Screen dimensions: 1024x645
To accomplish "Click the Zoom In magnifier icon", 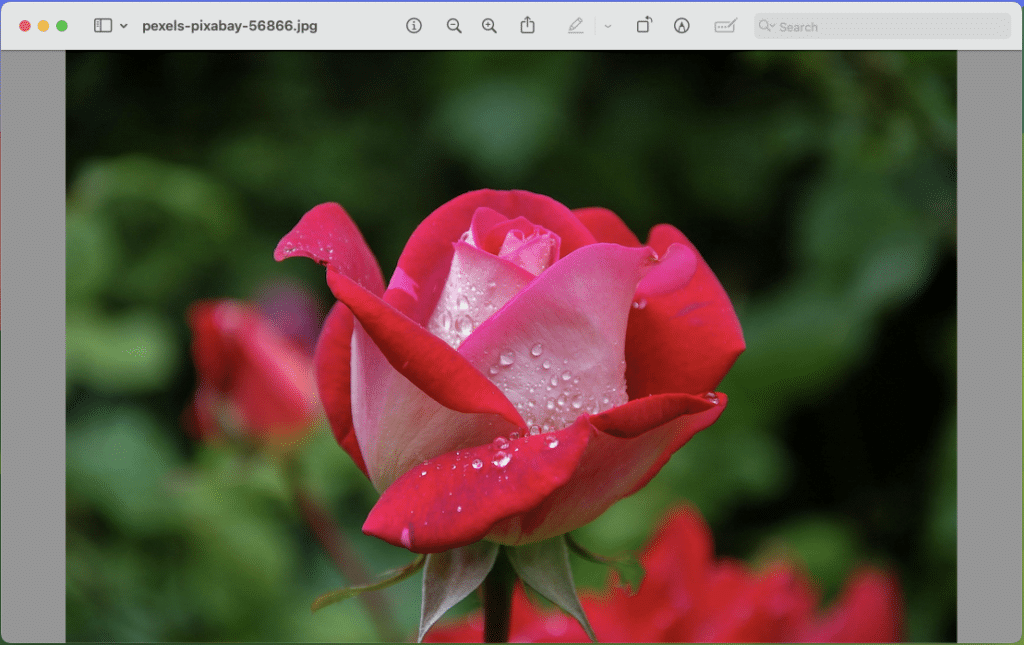I will tap(489, 26).
